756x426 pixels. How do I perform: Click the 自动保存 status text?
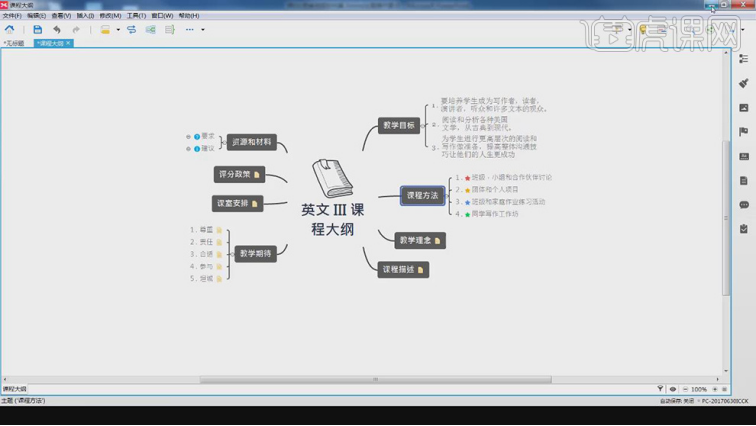677,401
